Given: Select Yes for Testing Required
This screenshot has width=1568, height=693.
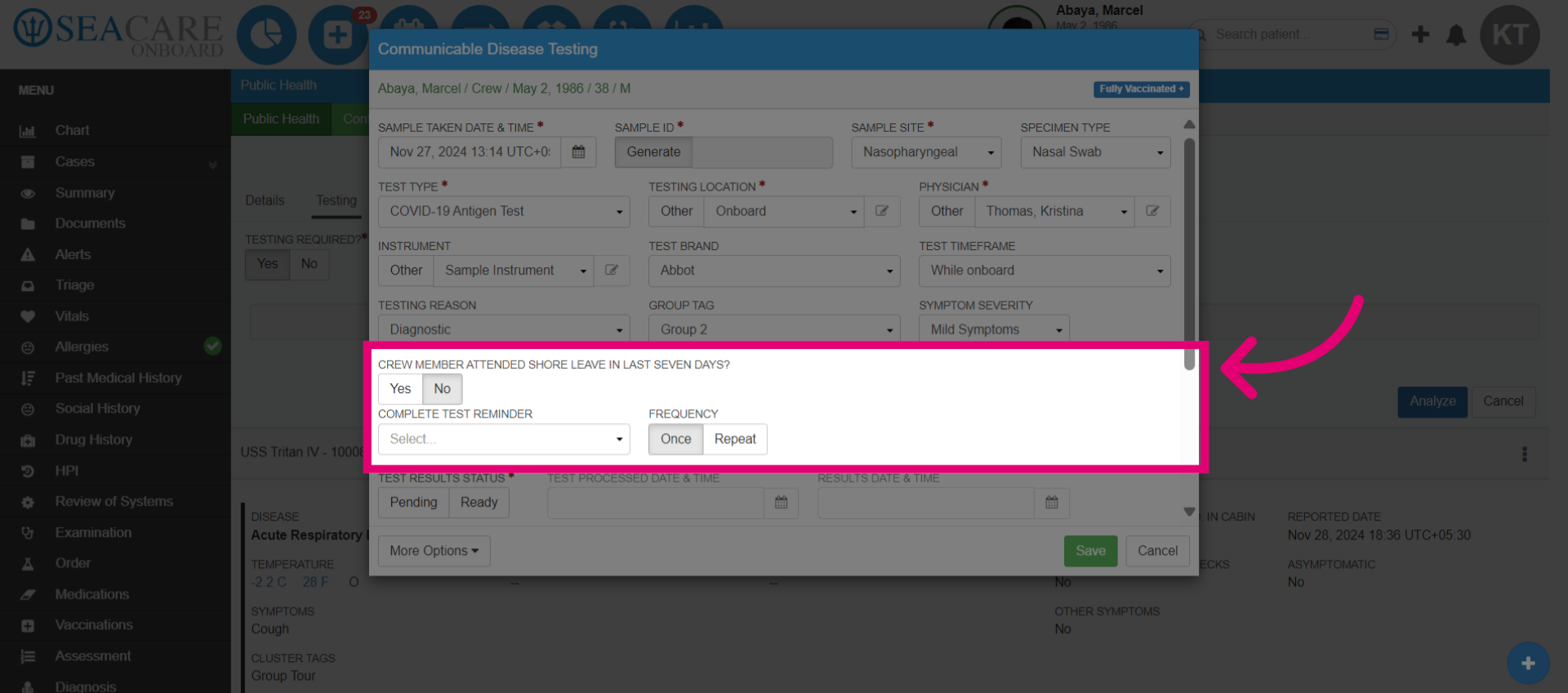Looking at the screenshot, I should (x=267, y=264).
